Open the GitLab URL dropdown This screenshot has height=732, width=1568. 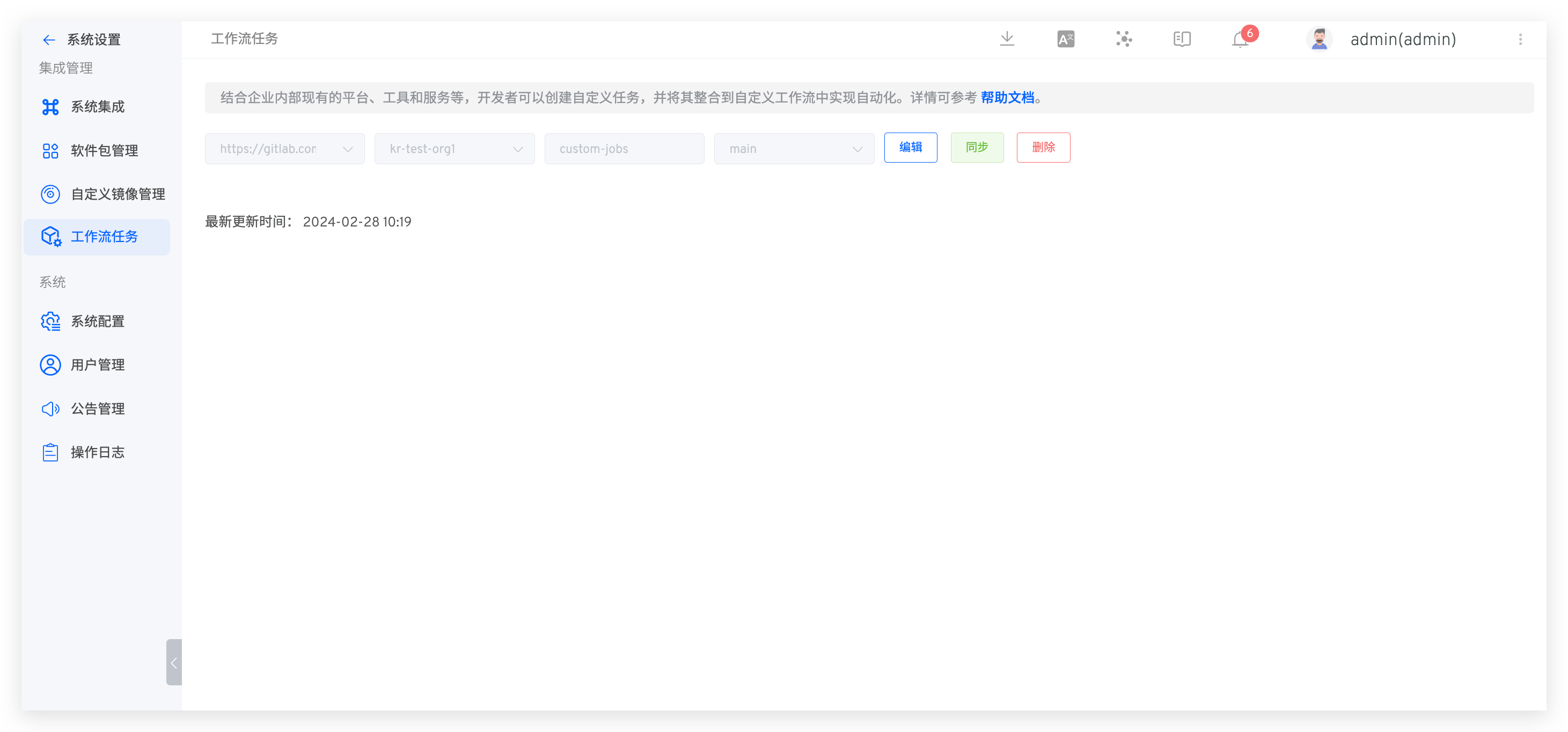click(x=284, y=148)
